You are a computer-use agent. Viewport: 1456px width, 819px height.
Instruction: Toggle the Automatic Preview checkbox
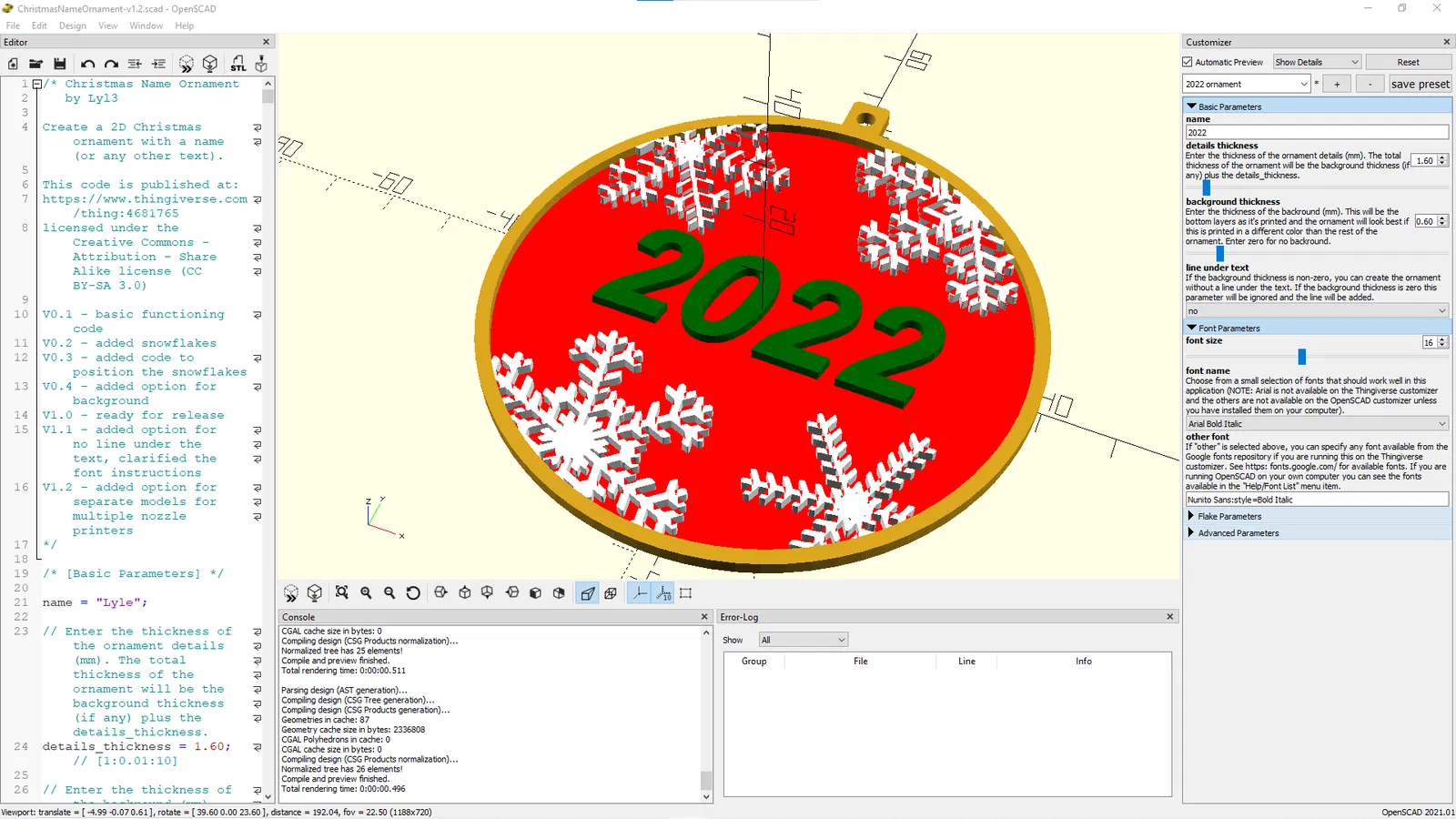[1188, 62]
